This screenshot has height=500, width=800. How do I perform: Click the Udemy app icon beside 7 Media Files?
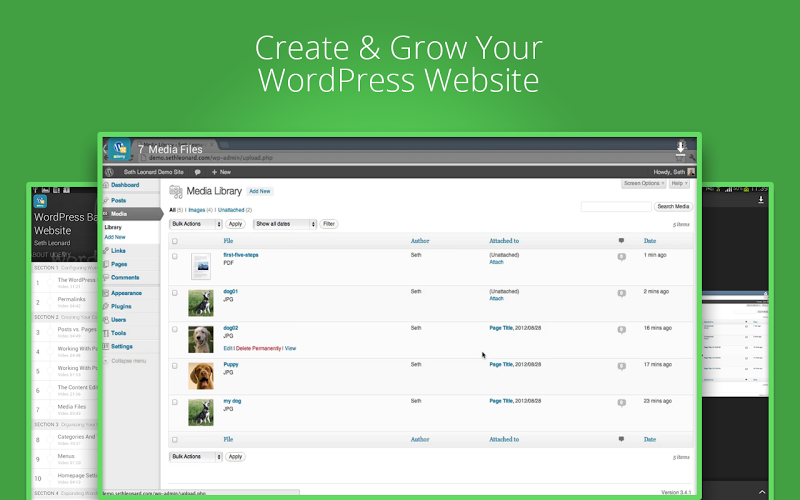tap(119, 149)
